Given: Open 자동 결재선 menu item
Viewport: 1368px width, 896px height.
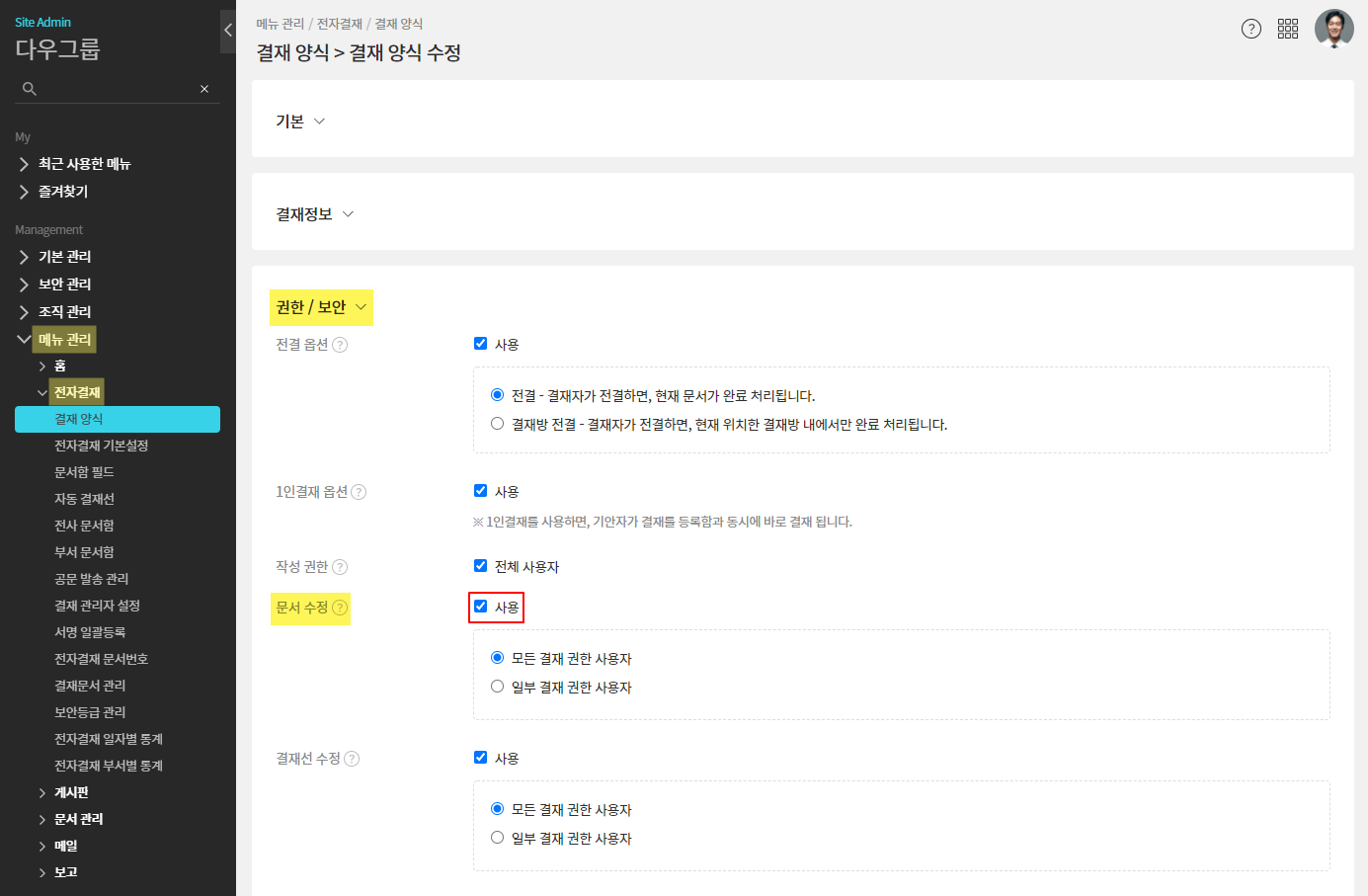Looking at the screenshot, I should (x=84, y=499).
